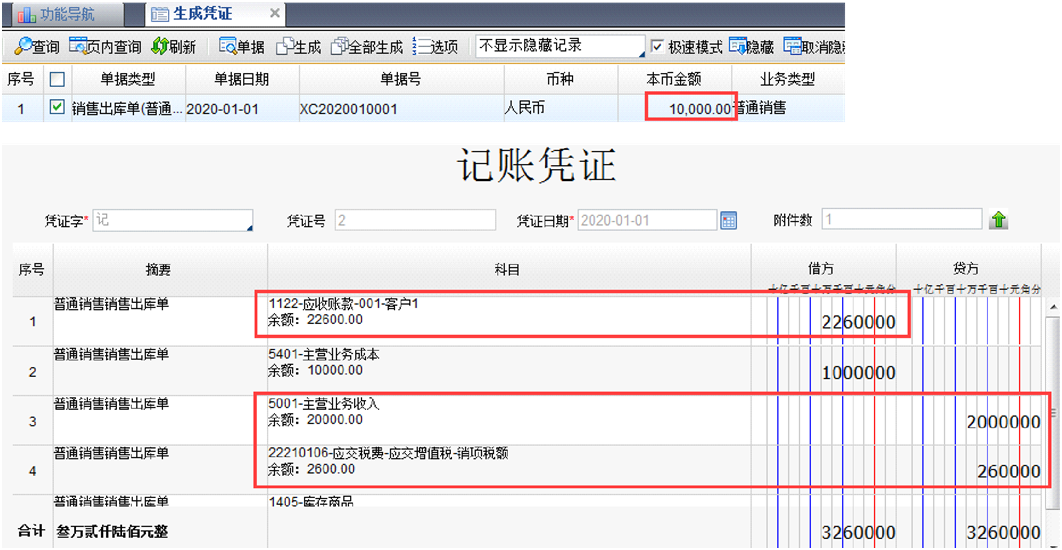Open the calendar picker icon
Image resolution: width=1062 pixels, height=550 pixels.
729,221
